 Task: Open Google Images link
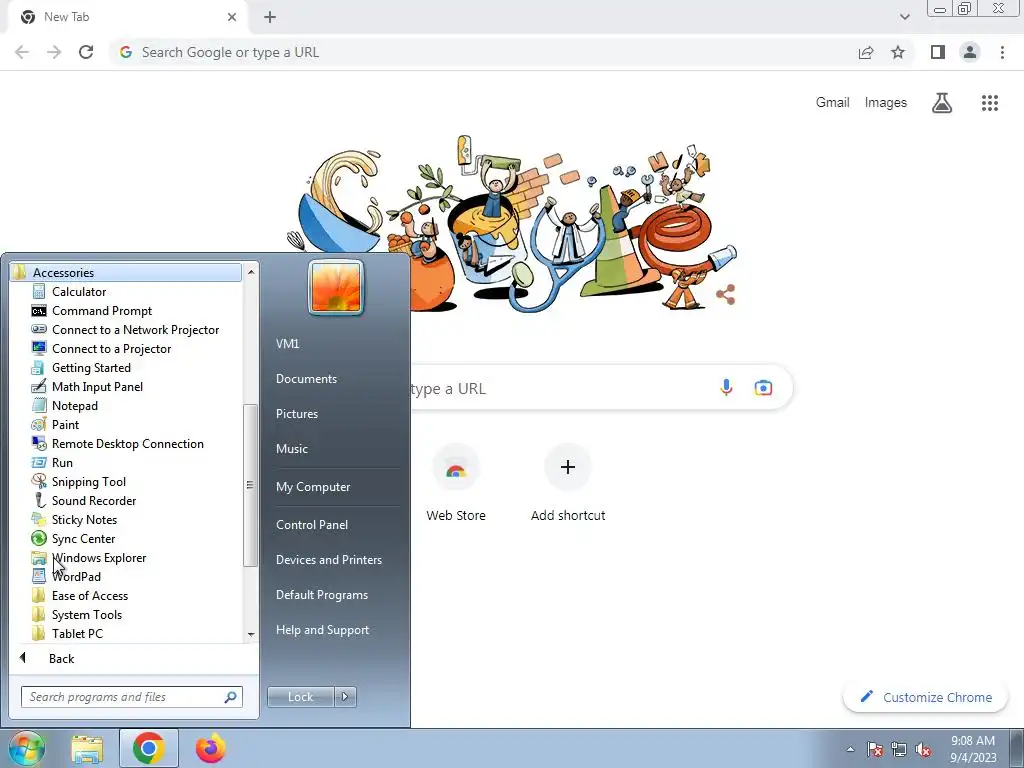coord(885,103)
